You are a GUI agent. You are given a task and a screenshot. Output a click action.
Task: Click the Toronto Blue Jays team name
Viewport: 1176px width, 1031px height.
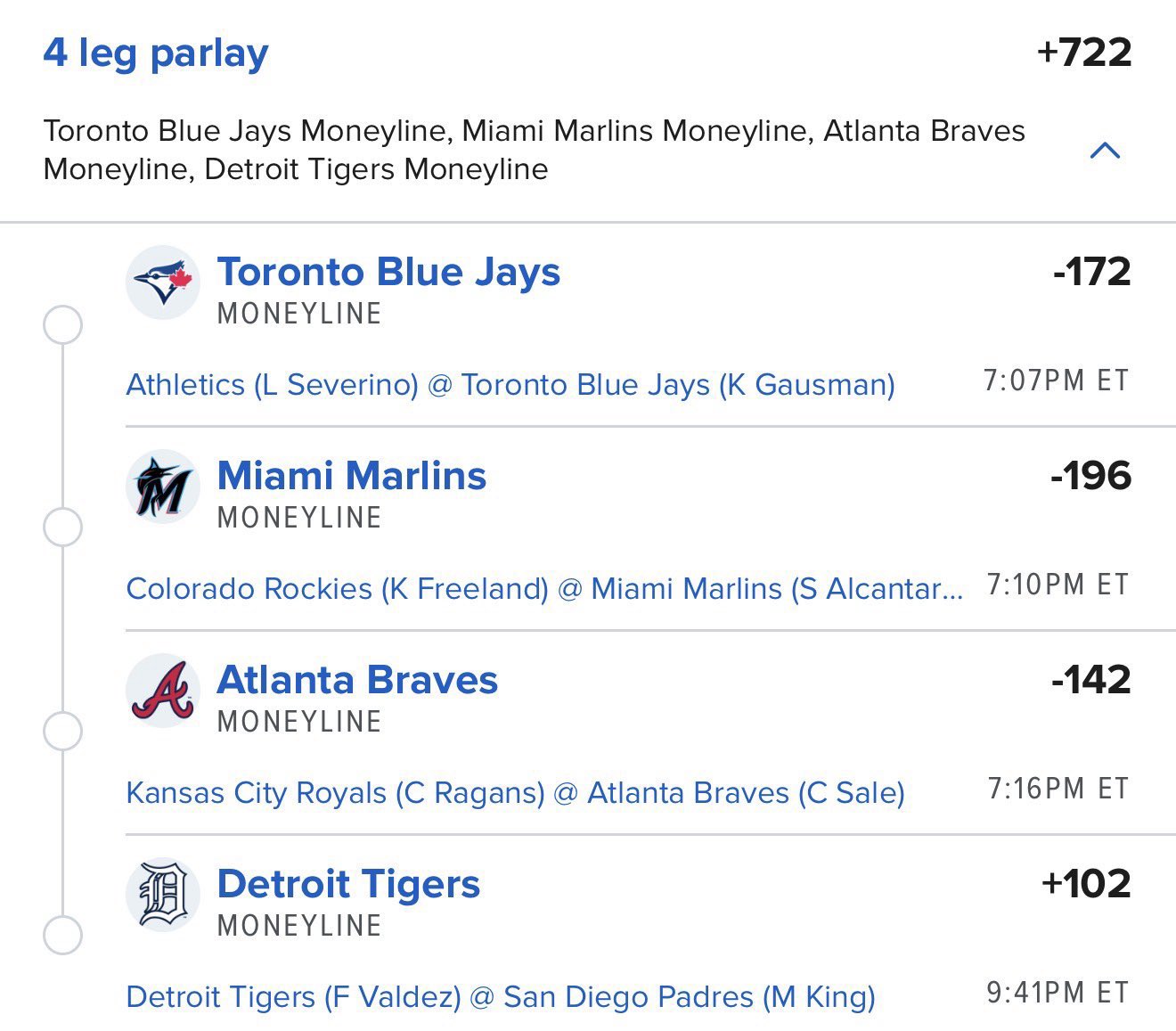[388, 272]
